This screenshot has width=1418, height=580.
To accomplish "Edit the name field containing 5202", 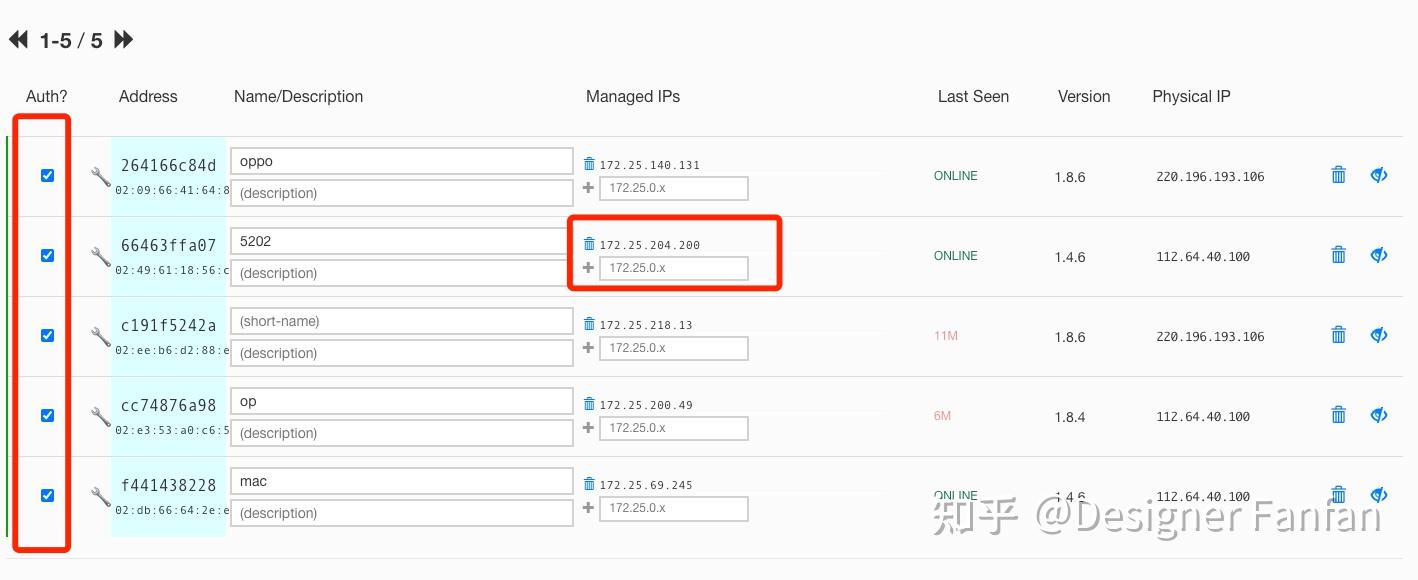I will 402,241.
